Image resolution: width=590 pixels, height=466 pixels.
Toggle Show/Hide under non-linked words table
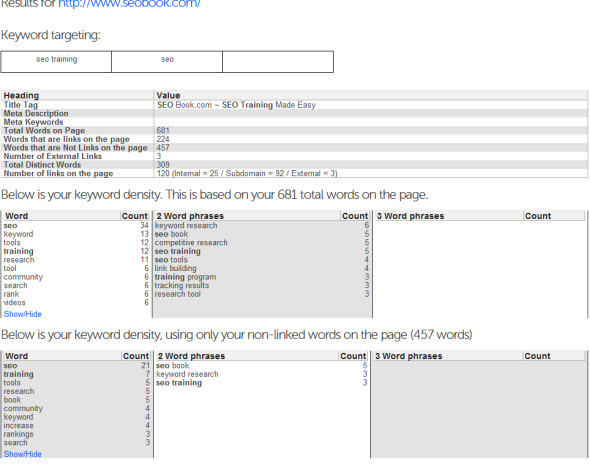23,454
